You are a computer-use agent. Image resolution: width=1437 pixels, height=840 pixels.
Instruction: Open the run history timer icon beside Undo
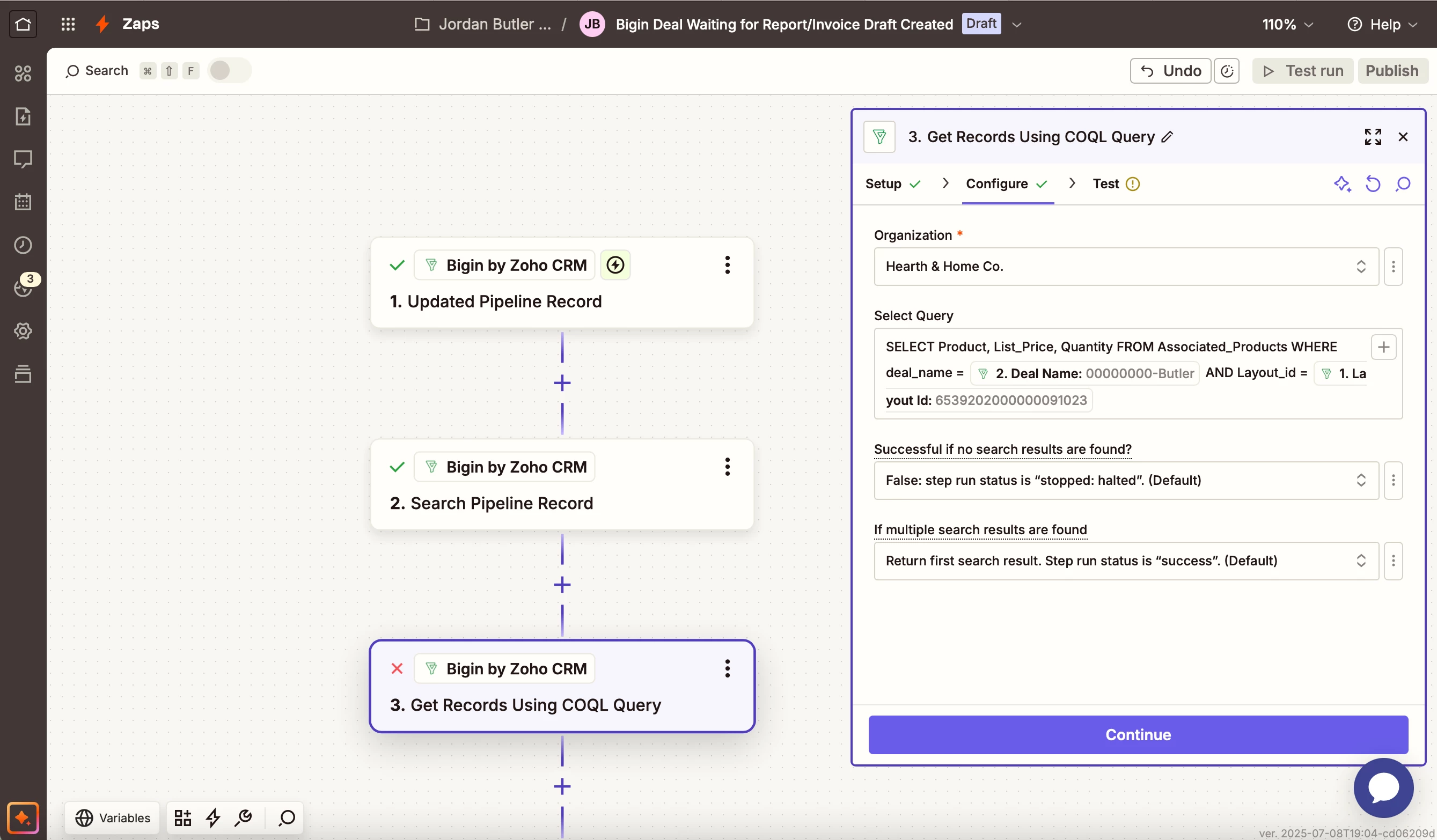(x=1227, y=71)
